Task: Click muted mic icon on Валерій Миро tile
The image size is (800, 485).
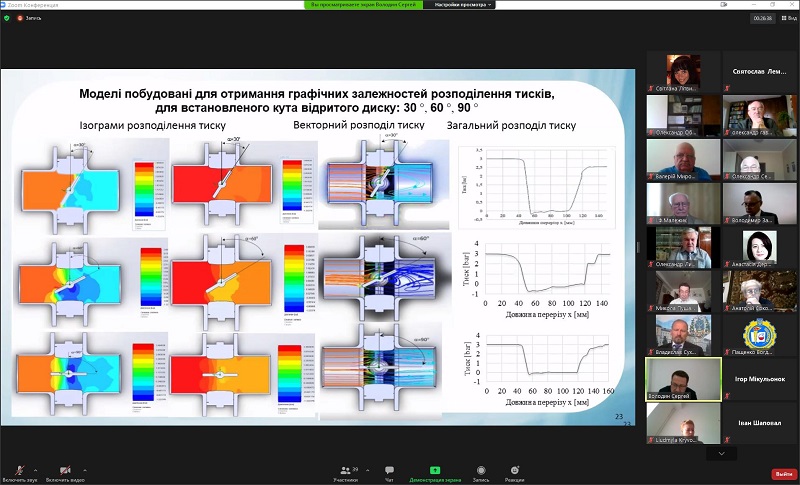Action: pyautogui.click(x=651, y=176)
